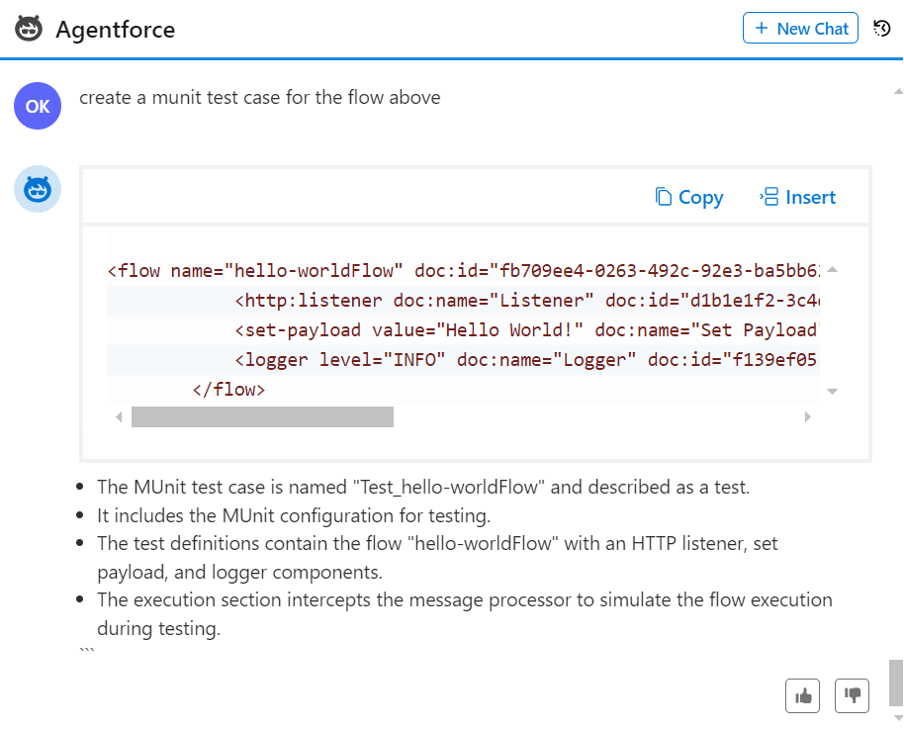Viewport: 904px width, 730px height.
Task: Click the up arrow in the code block scrollbar
Action: [x=832, y=268]
